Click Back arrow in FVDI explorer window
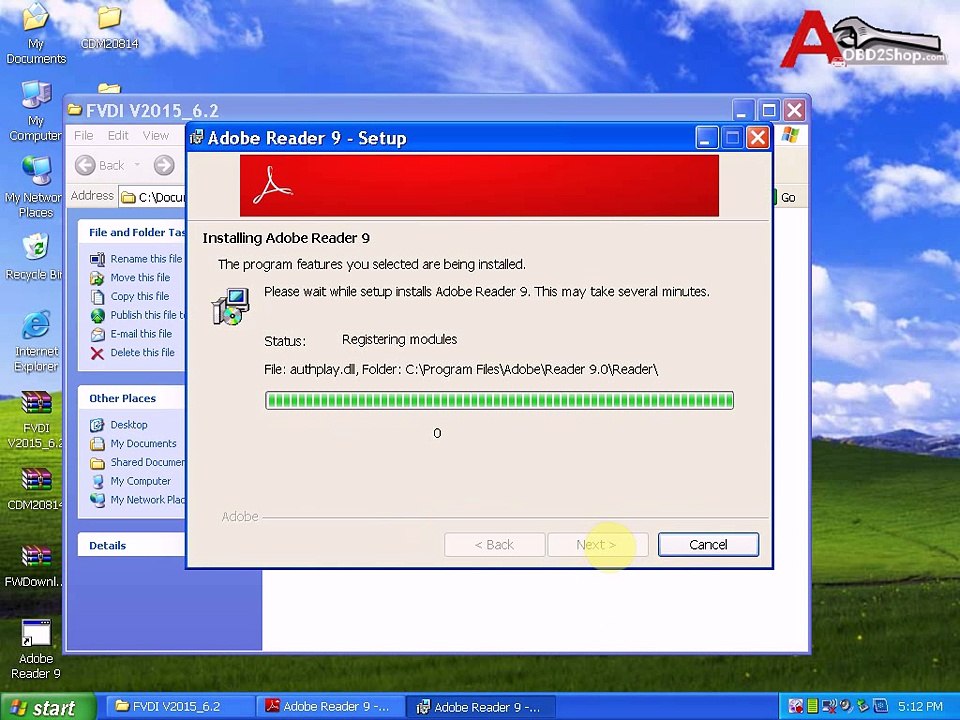This screenshot has height=720, width=960. coord(85,165)
